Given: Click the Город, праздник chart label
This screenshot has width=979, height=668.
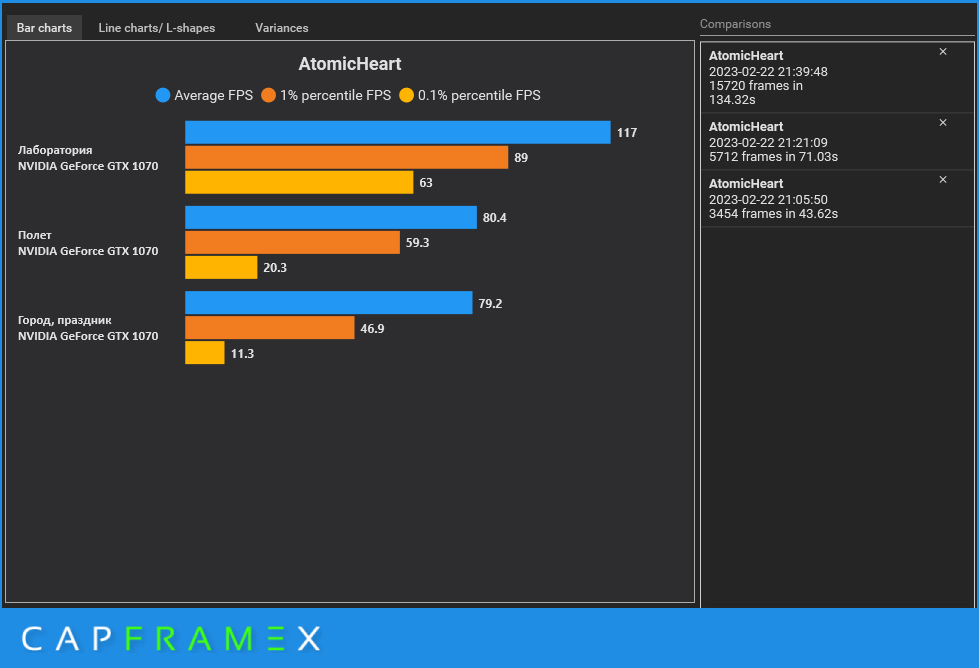Looking at the screenshot, I should pos(64,320).
